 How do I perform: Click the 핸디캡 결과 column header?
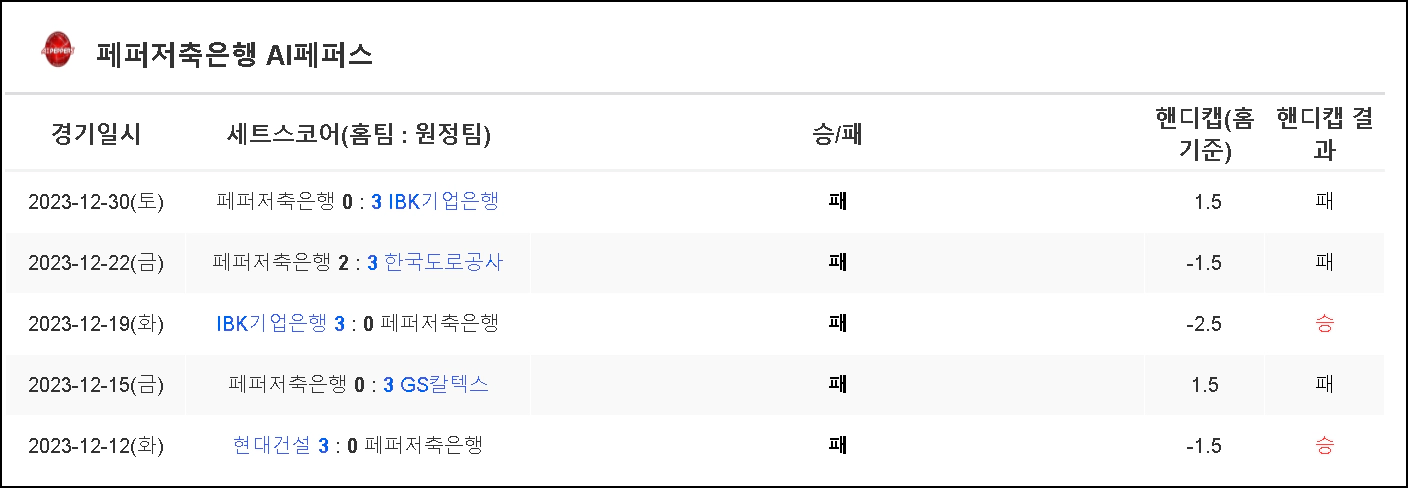pos(1324,135)
